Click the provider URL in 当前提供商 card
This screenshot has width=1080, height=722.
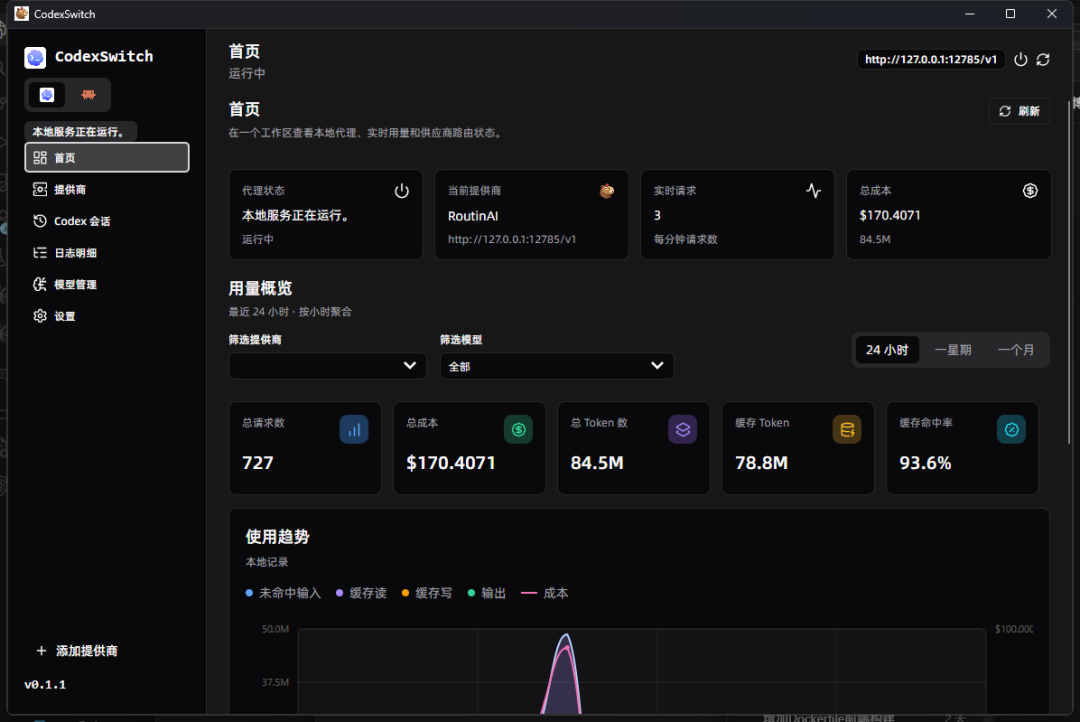[512, 239]
